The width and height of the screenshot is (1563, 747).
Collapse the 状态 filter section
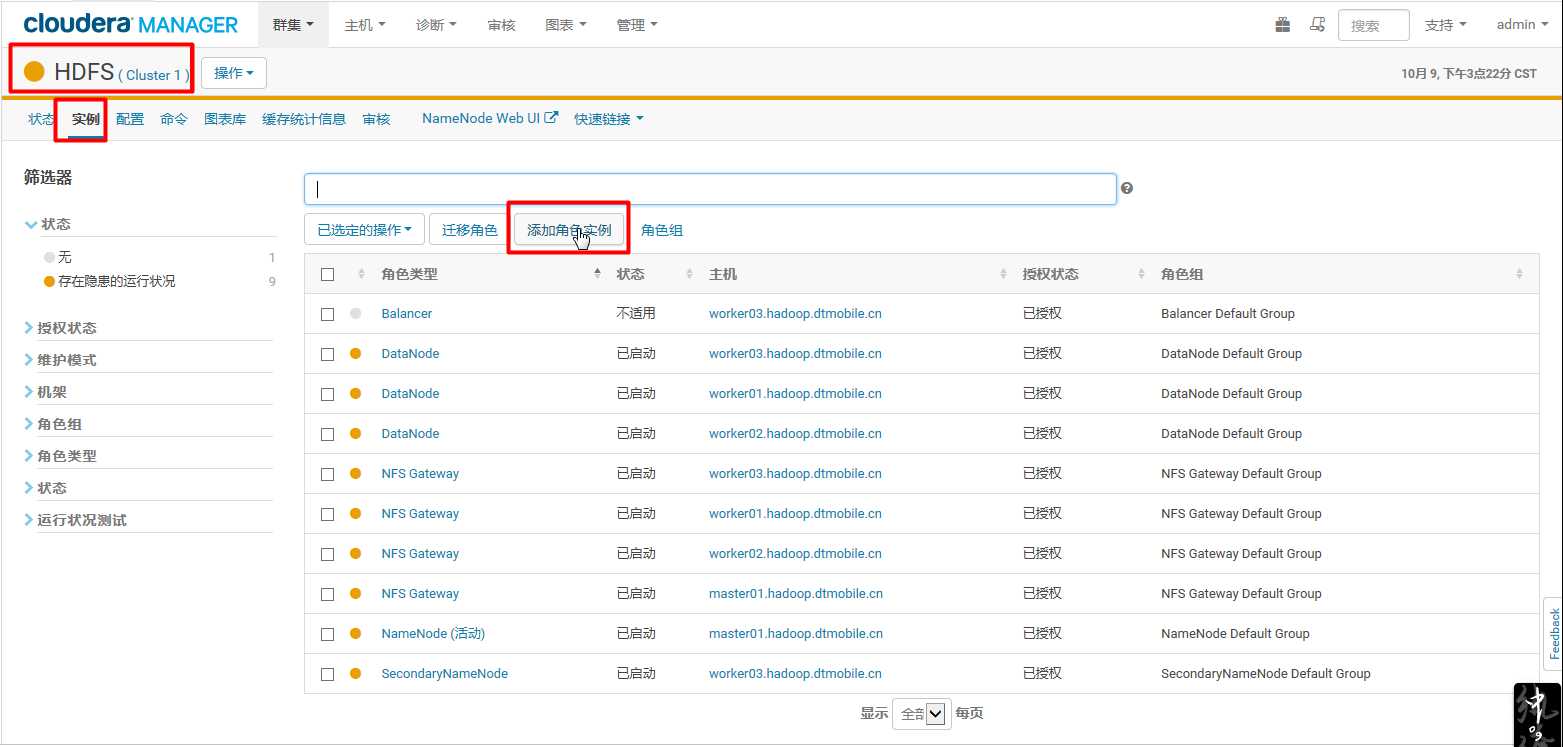(48, 224)
